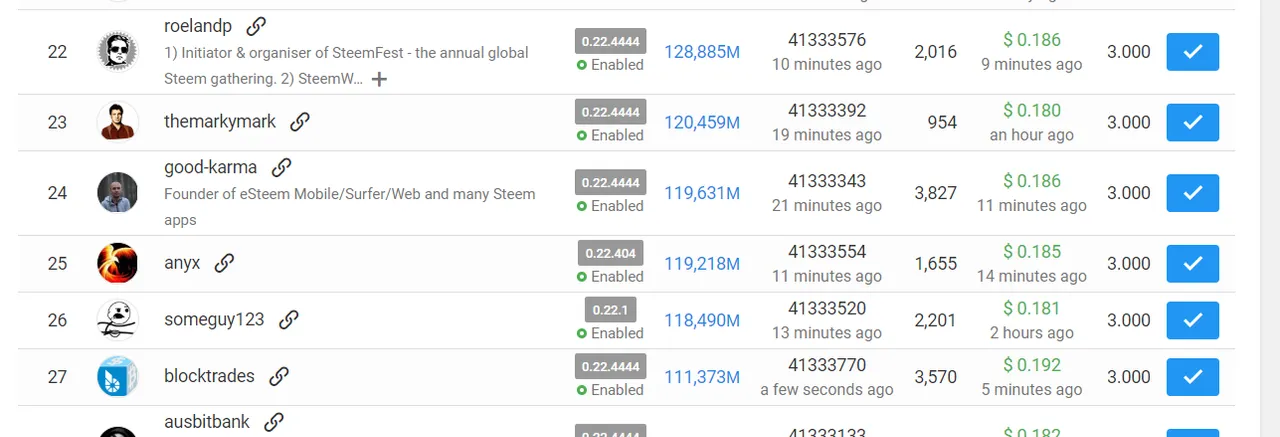The height and width of the screenshot is (437, 1280).
Task: Select the Enabled status for anyx
Action: click(610, 276)
